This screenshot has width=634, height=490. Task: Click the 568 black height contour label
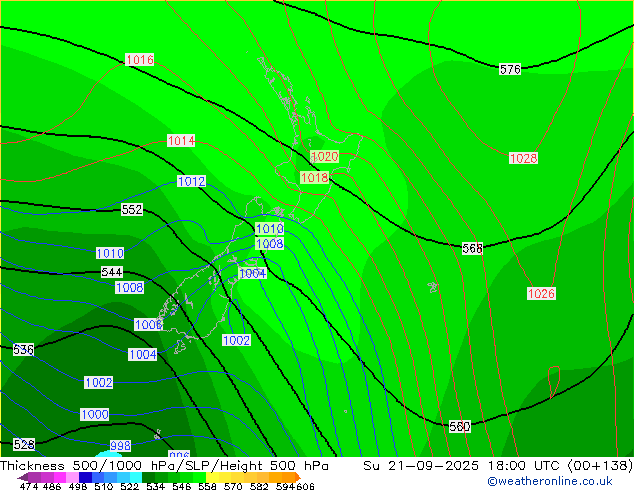[x=472, y=248]
